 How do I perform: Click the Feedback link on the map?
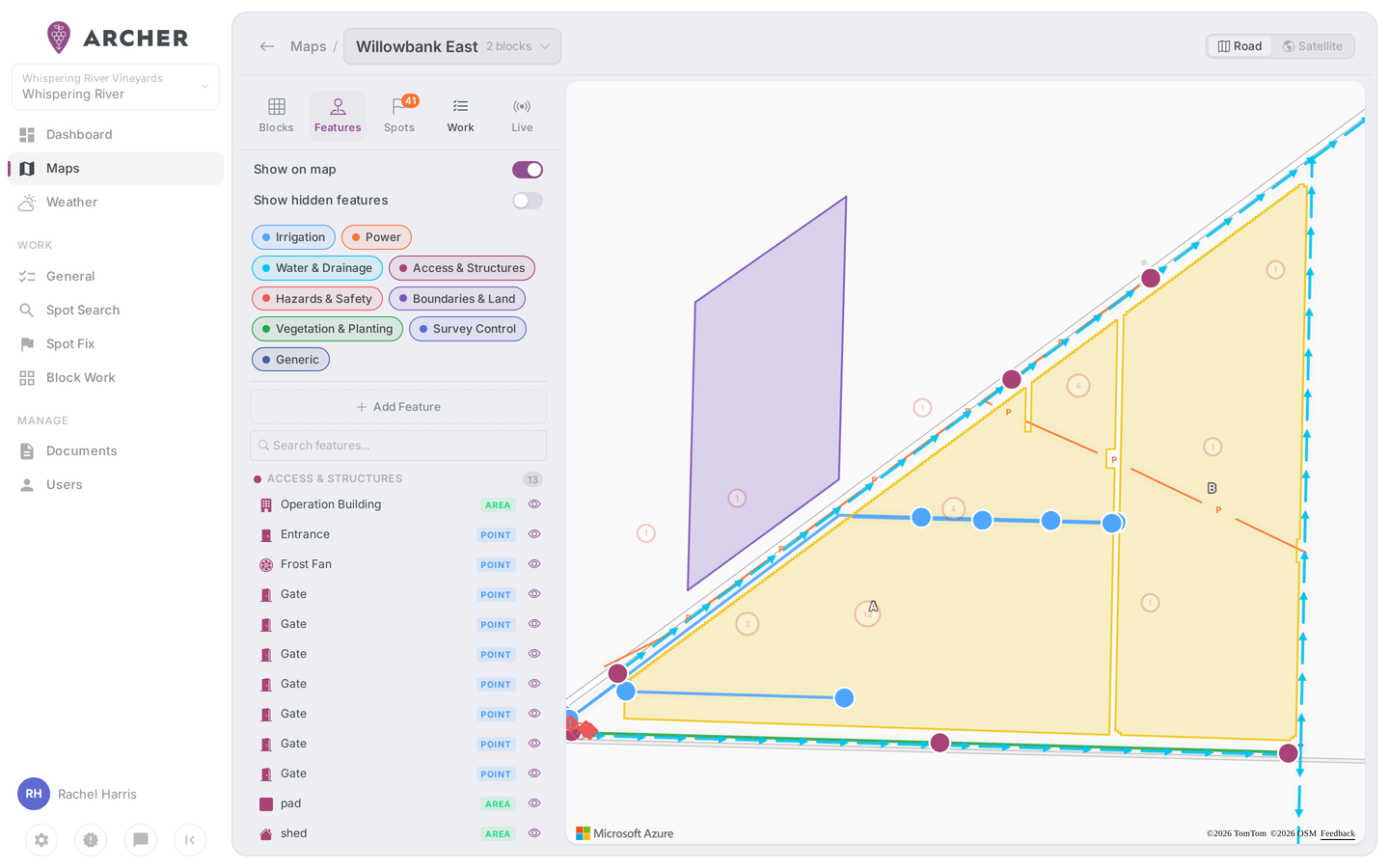tap(1338, 833)
